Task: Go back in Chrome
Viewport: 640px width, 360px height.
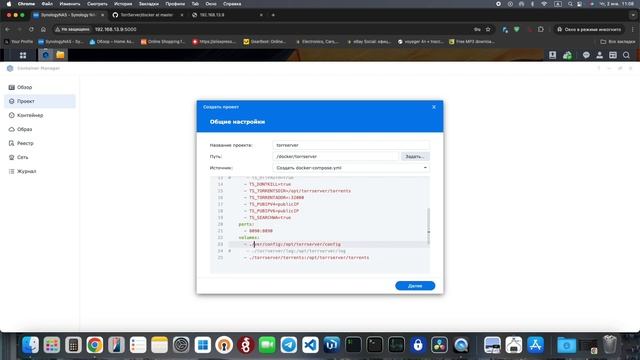Action: tap(7, 29)
